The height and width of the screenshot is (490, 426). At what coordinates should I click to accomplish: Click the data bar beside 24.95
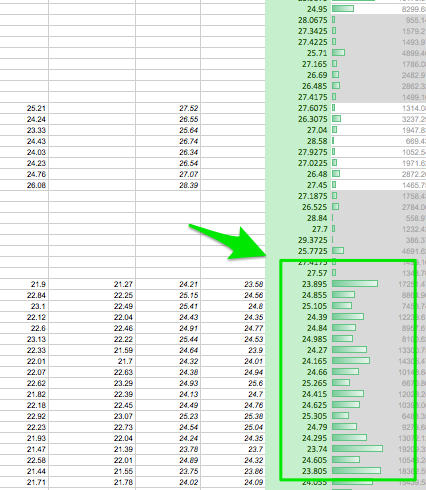tap(343, 9)
